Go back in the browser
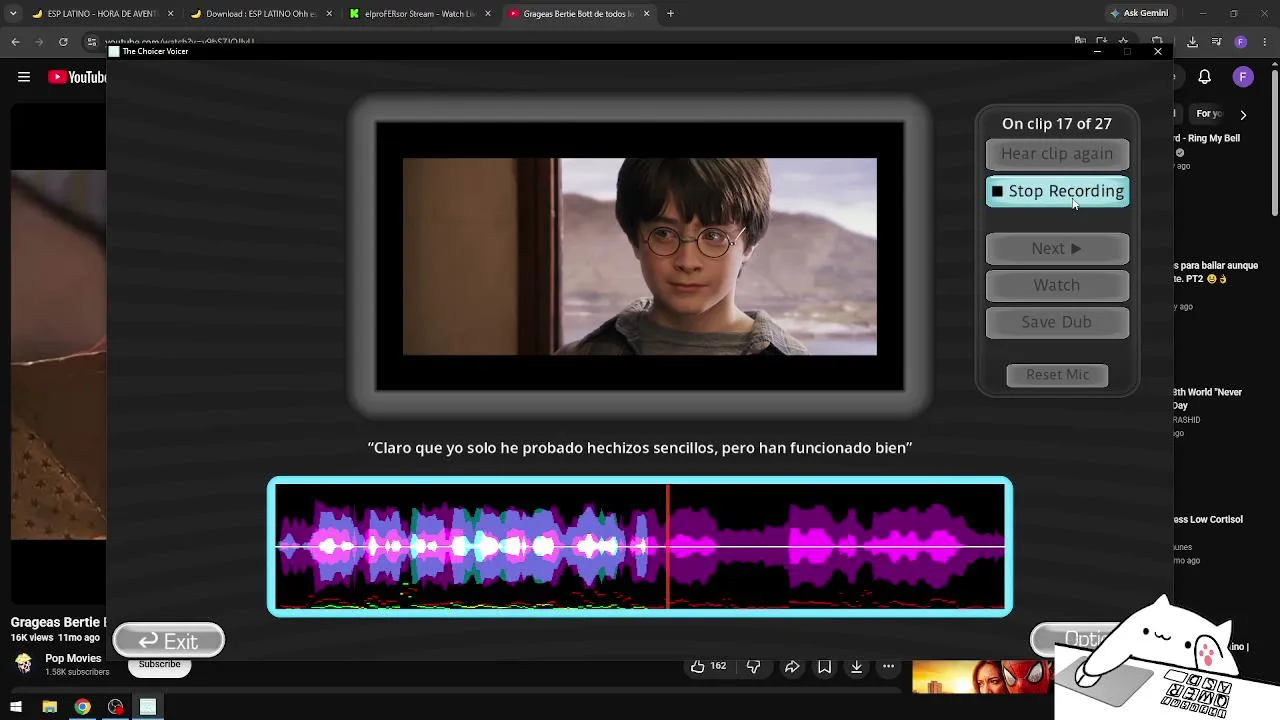The image size is (1280, 720). pyautogui.click(x=15, y=42)
